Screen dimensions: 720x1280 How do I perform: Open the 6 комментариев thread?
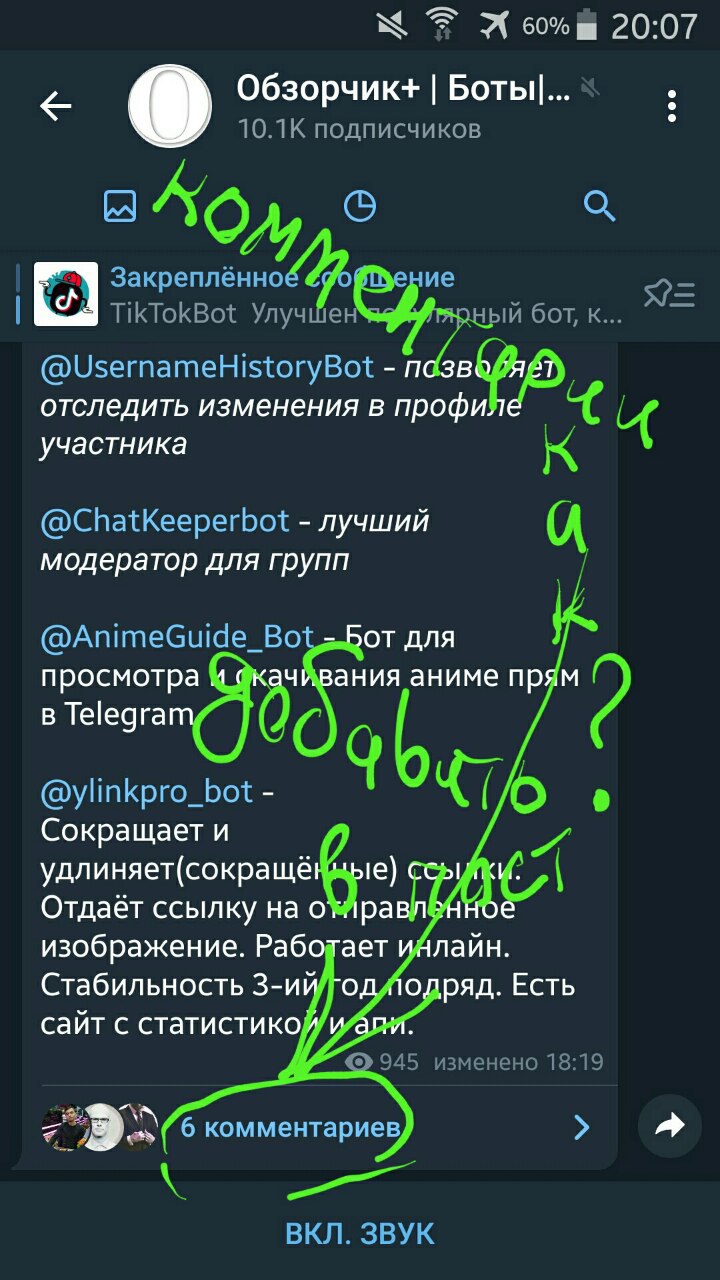tap(292, 1128)
